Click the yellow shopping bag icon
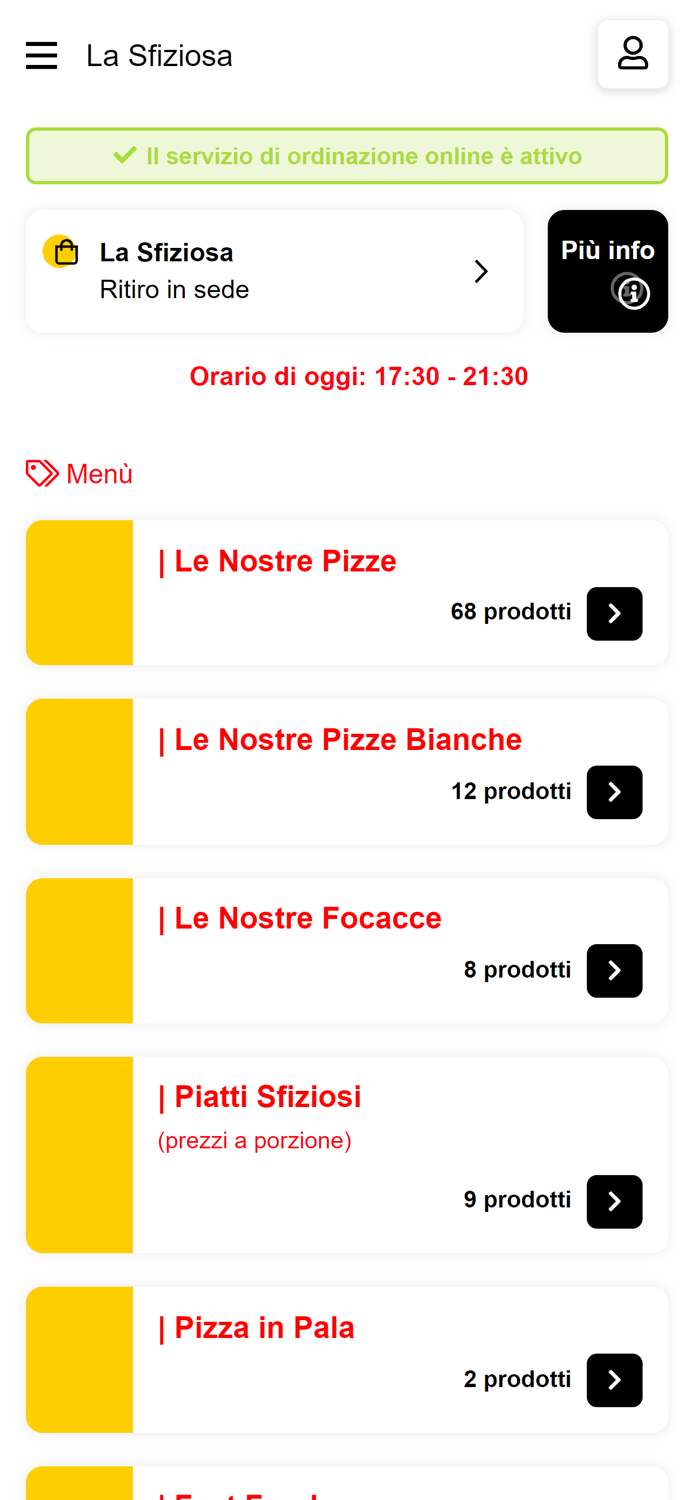The height and width of the screenshot is (1500, 693). point(61,250)
